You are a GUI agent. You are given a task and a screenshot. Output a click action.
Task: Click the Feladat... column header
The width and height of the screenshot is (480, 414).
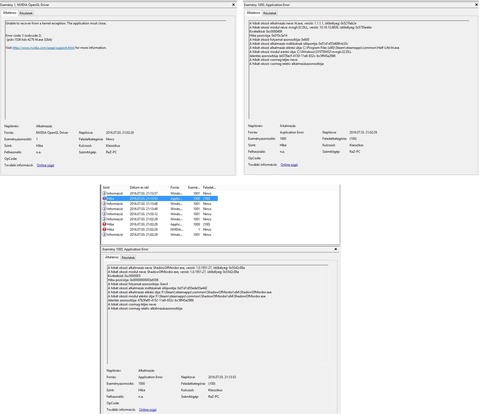[x=209, y=188]
